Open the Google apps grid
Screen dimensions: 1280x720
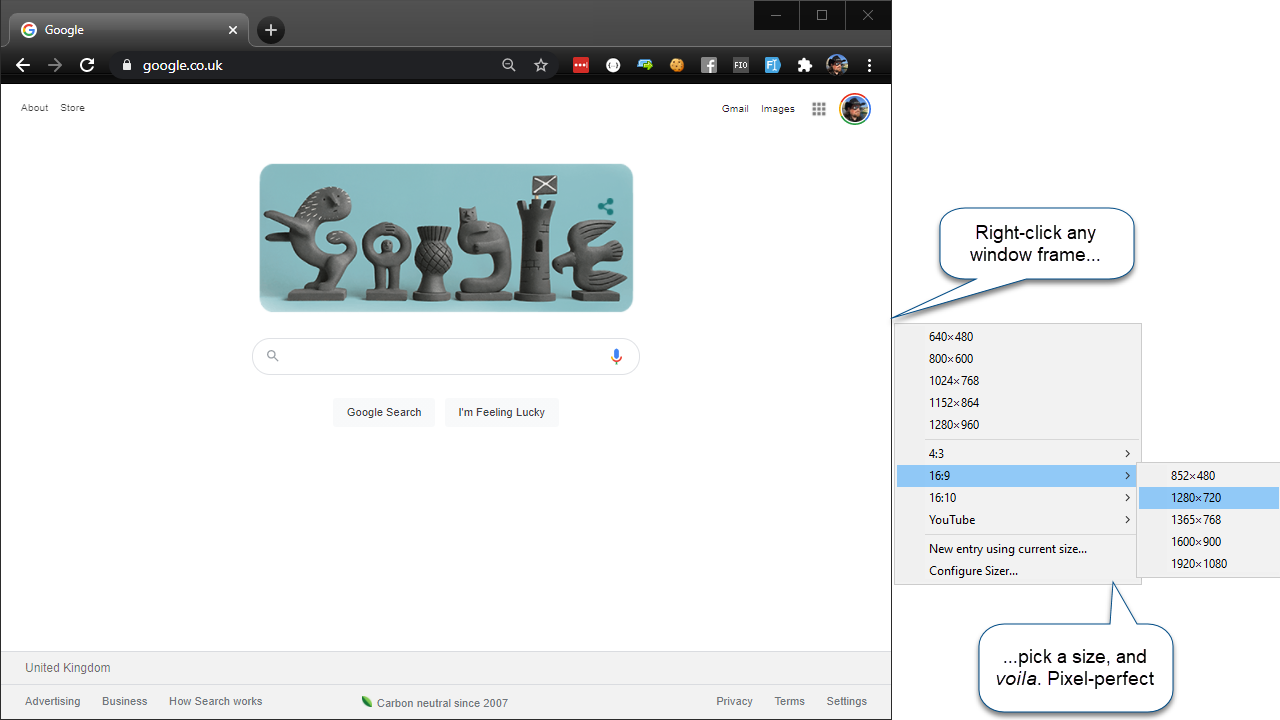819,109
